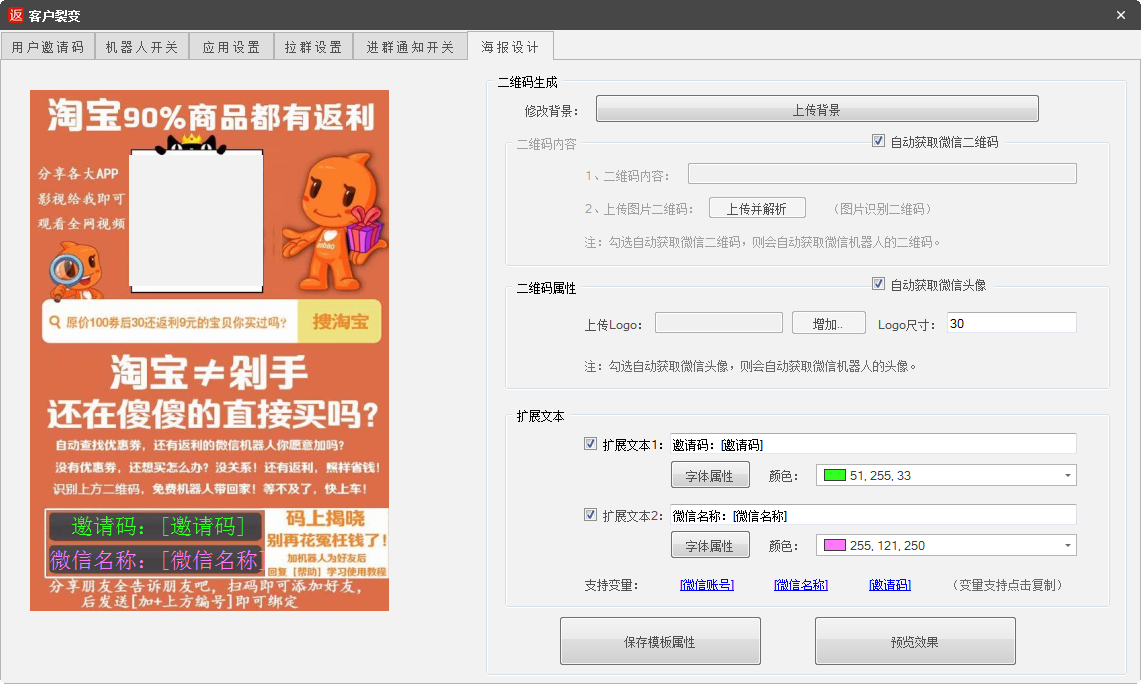Copy the [微信账号] variable link

(707, 585)
